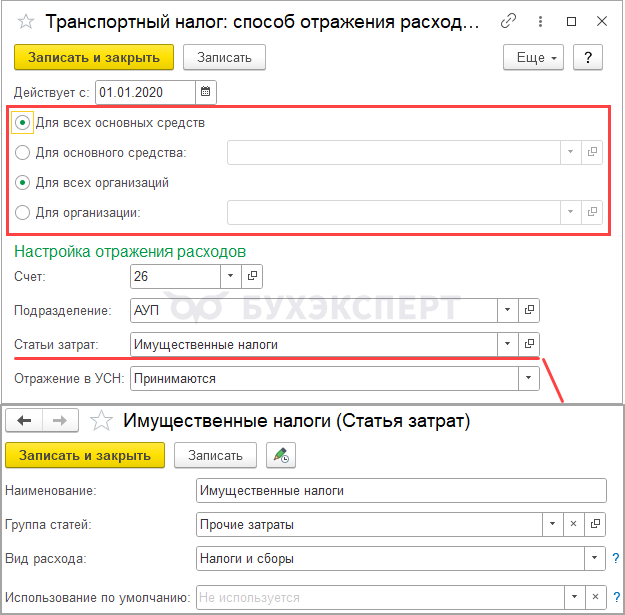Click Подразделение field showing АУП
Viewport: 625px width, 615px height.
coord(314,310)
